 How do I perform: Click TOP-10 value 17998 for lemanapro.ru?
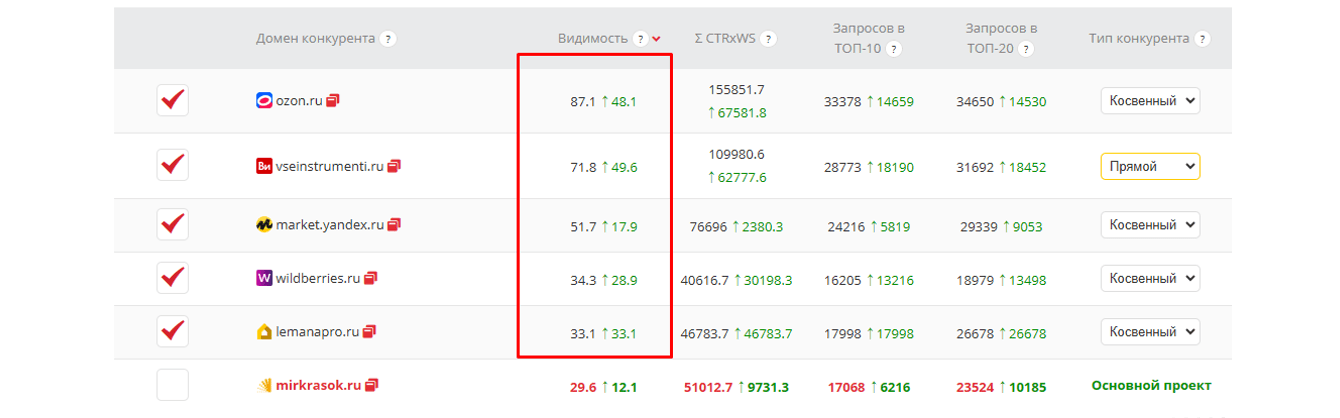tap(843, 333)
